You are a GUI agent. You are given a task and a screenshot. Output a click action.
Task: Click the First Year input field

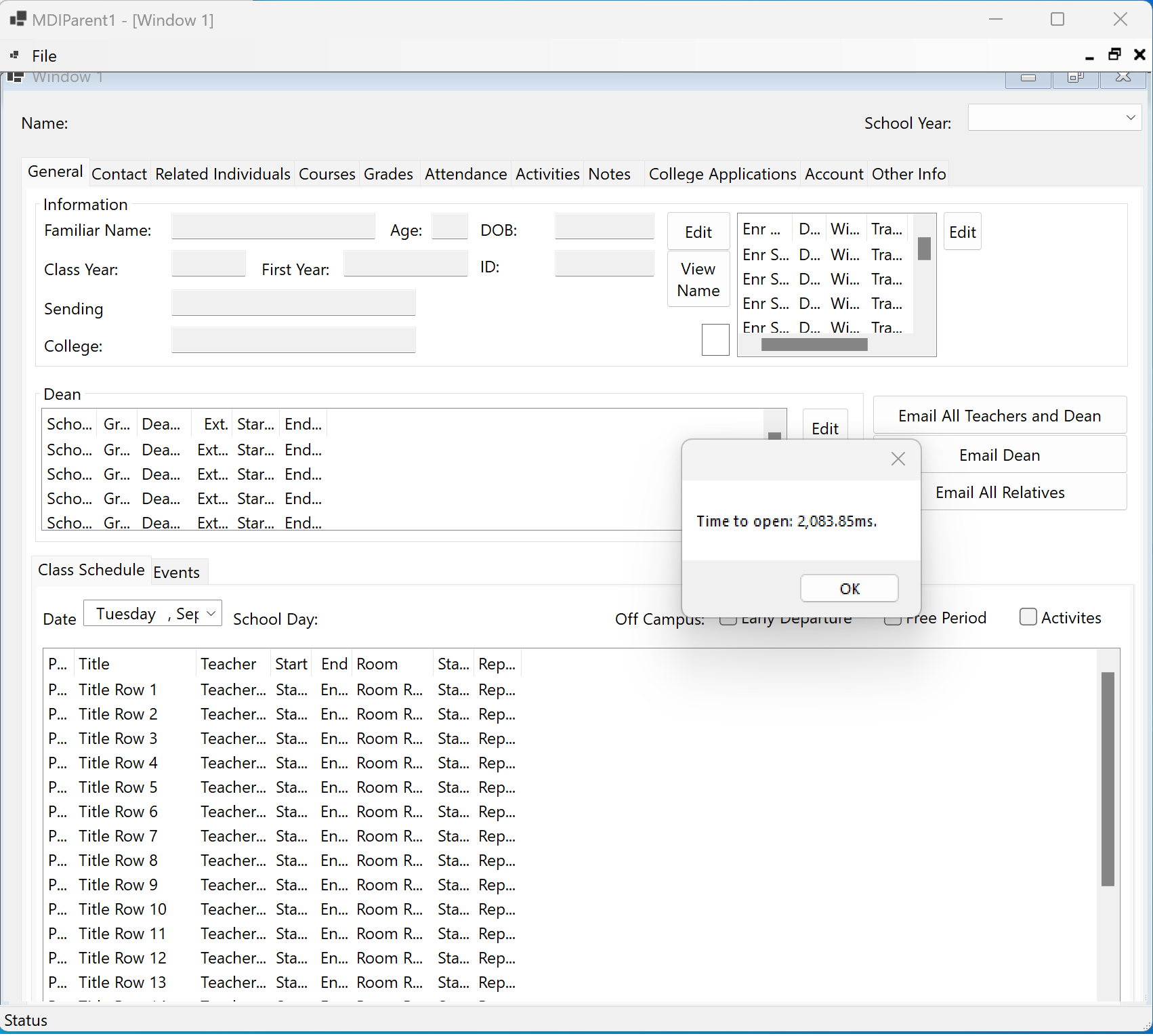click(x=406, y=264)
